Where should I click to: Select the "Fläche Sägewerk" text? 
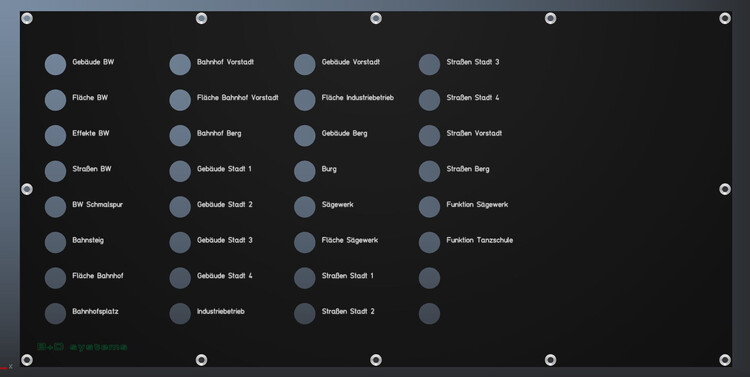click(350, 240)
